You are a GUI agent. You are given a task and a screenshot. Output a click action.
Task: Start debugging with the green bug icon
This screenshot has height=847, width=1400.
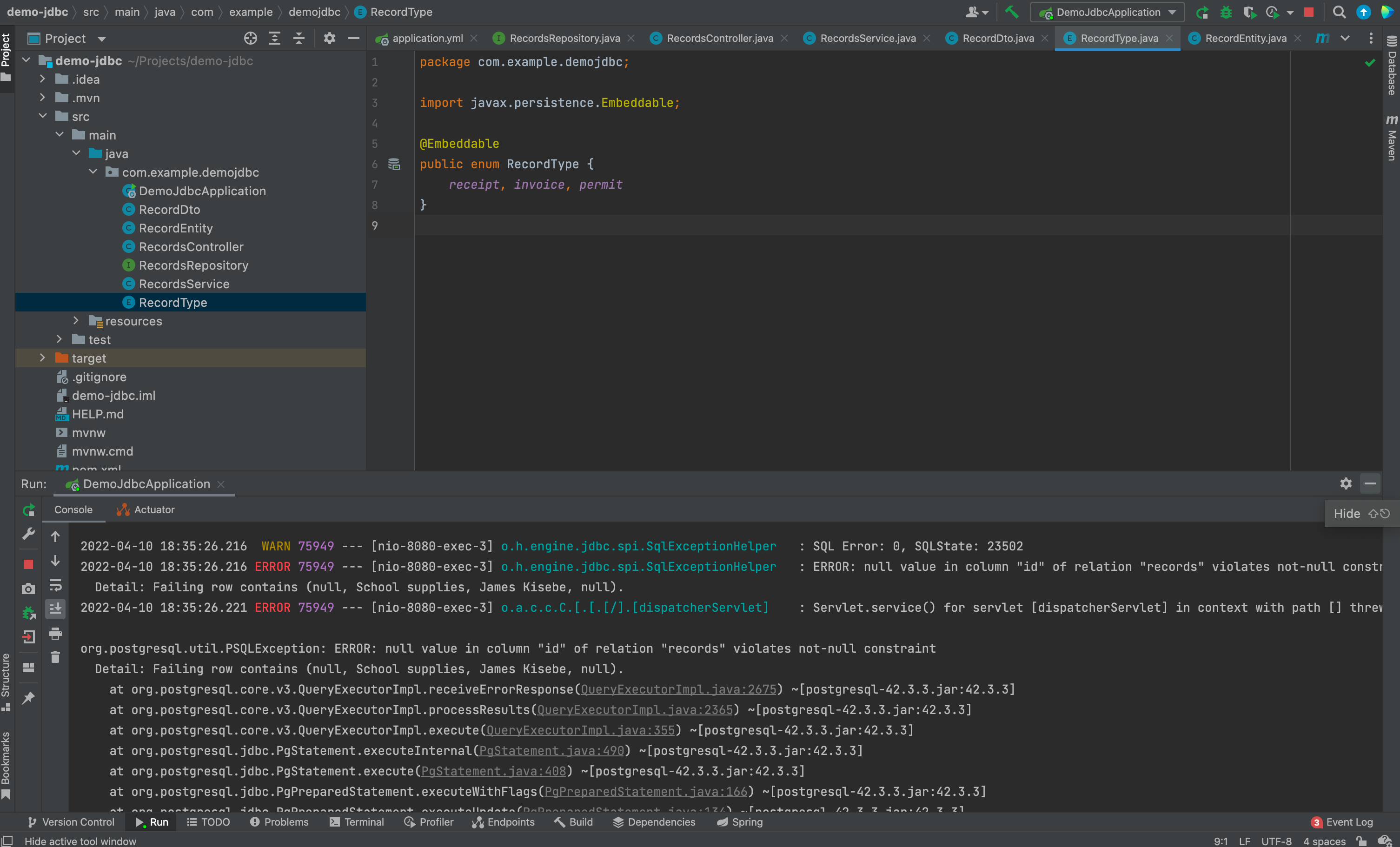click(1226, 12)
